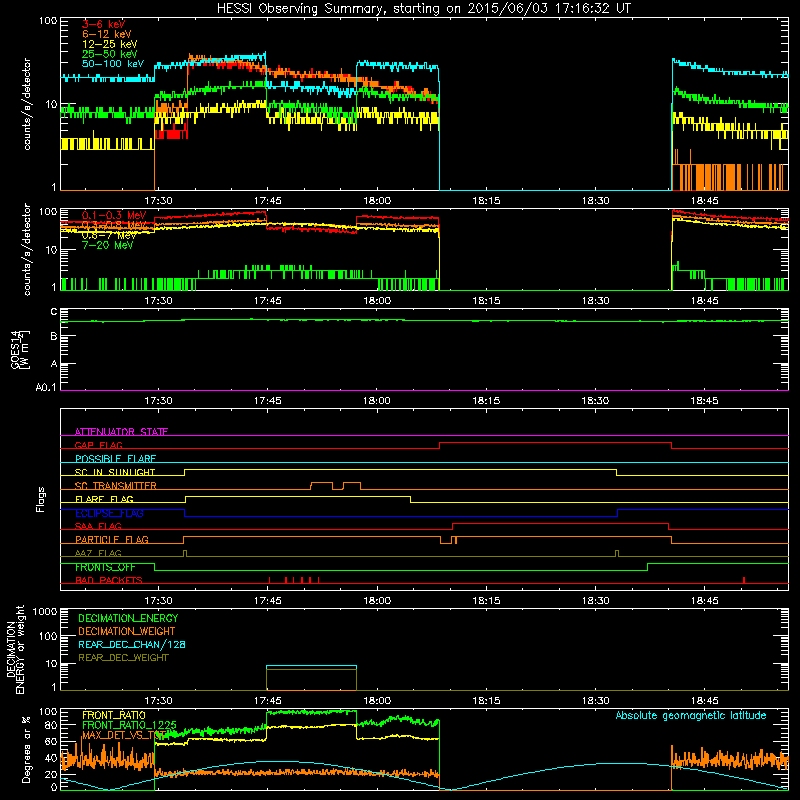Select the 'SAA_FLAG' flag label
Screen dimensions: 800x800
click(x=98, y=526)
